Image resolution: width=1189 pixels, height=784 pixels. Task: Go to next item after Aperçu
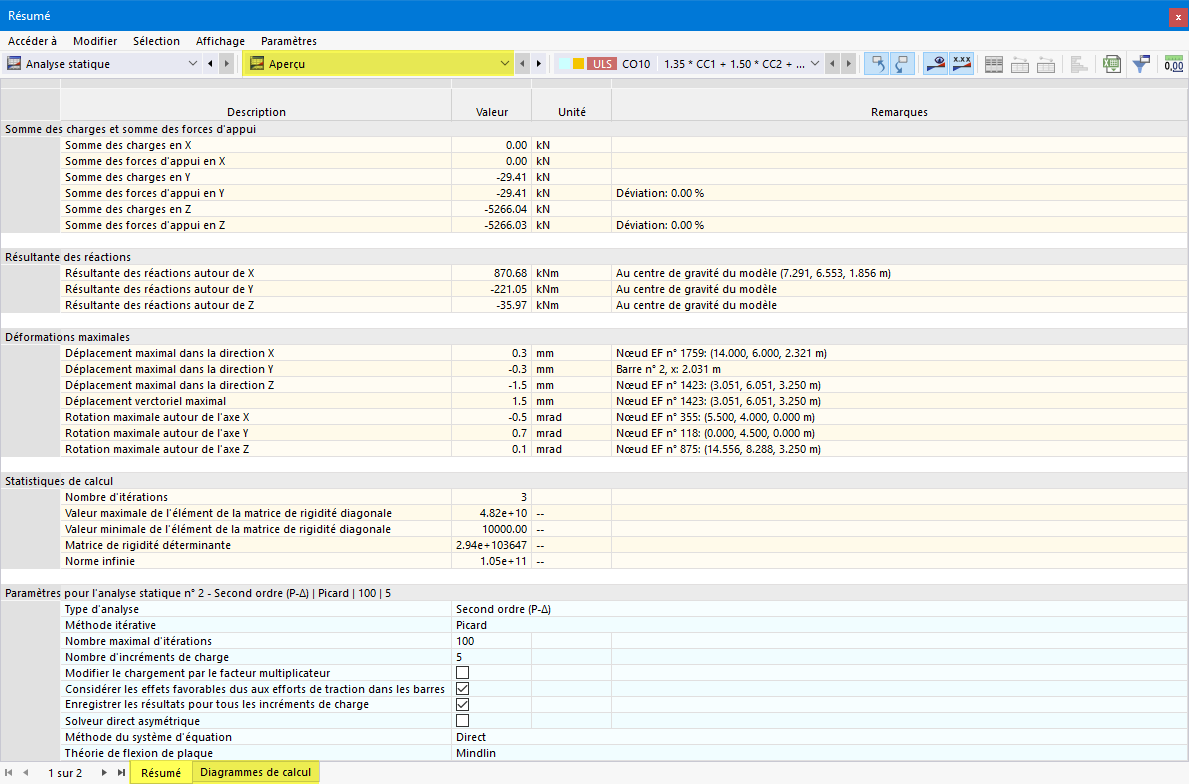539,64
